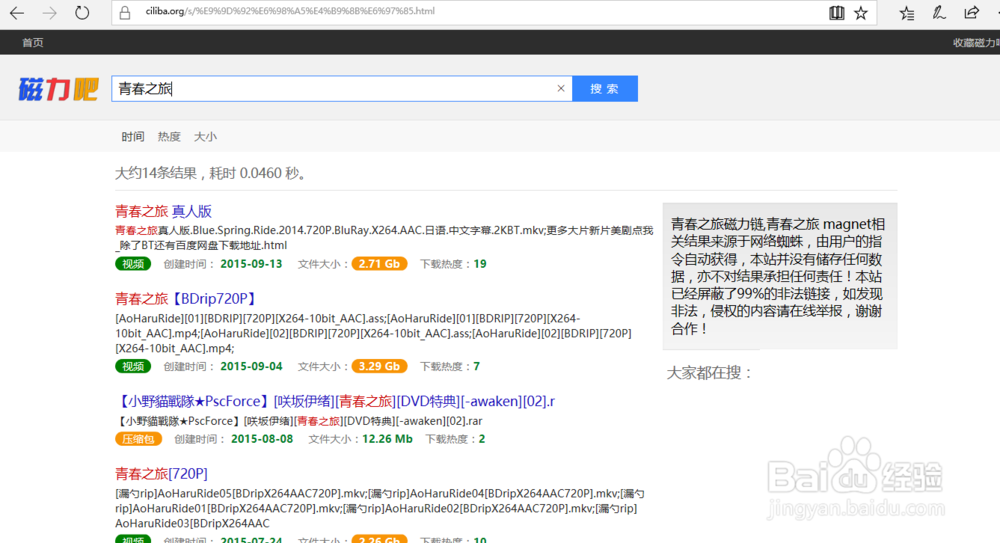Open result 青春之旅[720P]
The width and height of the screenshot is (1000, 543).
[161, 473]
